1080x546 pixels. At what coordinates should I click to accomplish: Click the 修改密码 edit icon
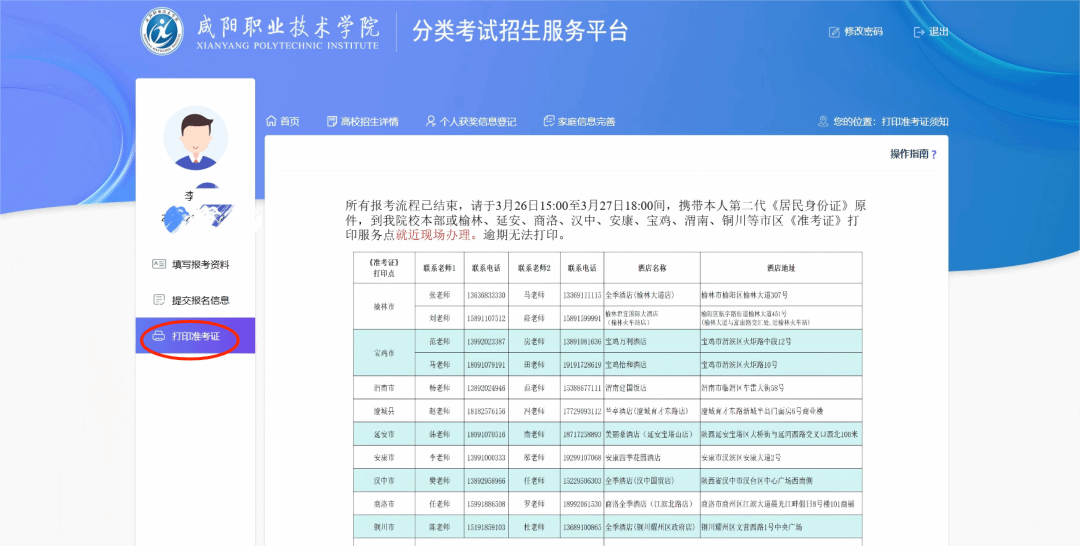pos(834,32)
